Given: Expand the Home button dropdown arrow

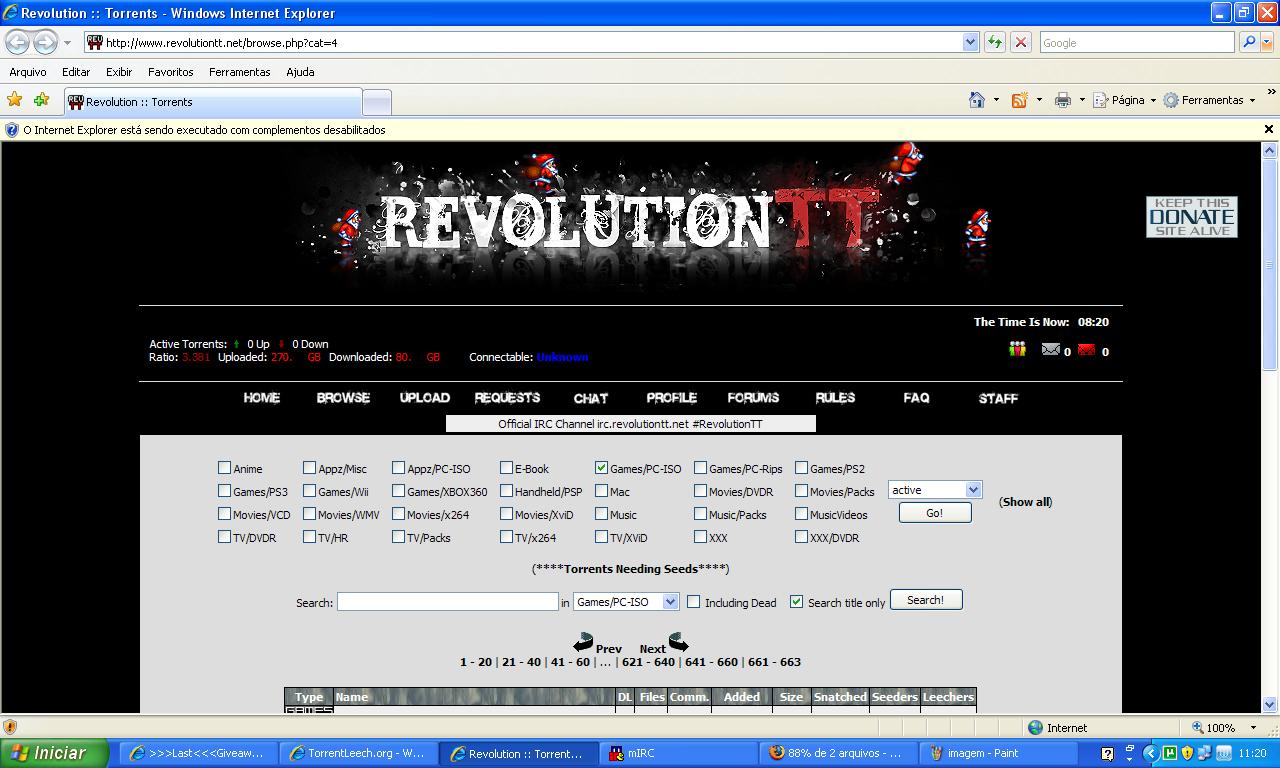Looking at the screenshot, I should [996, 100].
